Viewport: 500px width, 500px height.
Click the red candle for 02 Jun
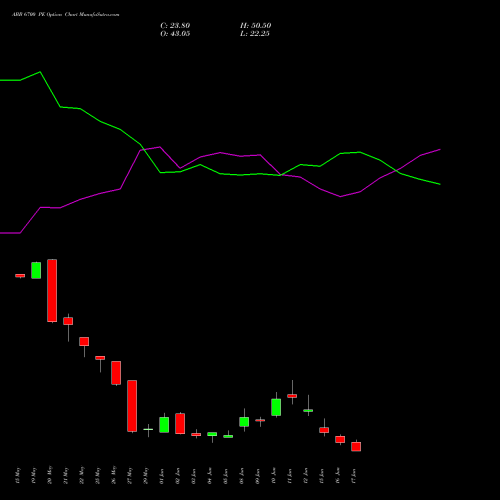[x=180, y=423]
